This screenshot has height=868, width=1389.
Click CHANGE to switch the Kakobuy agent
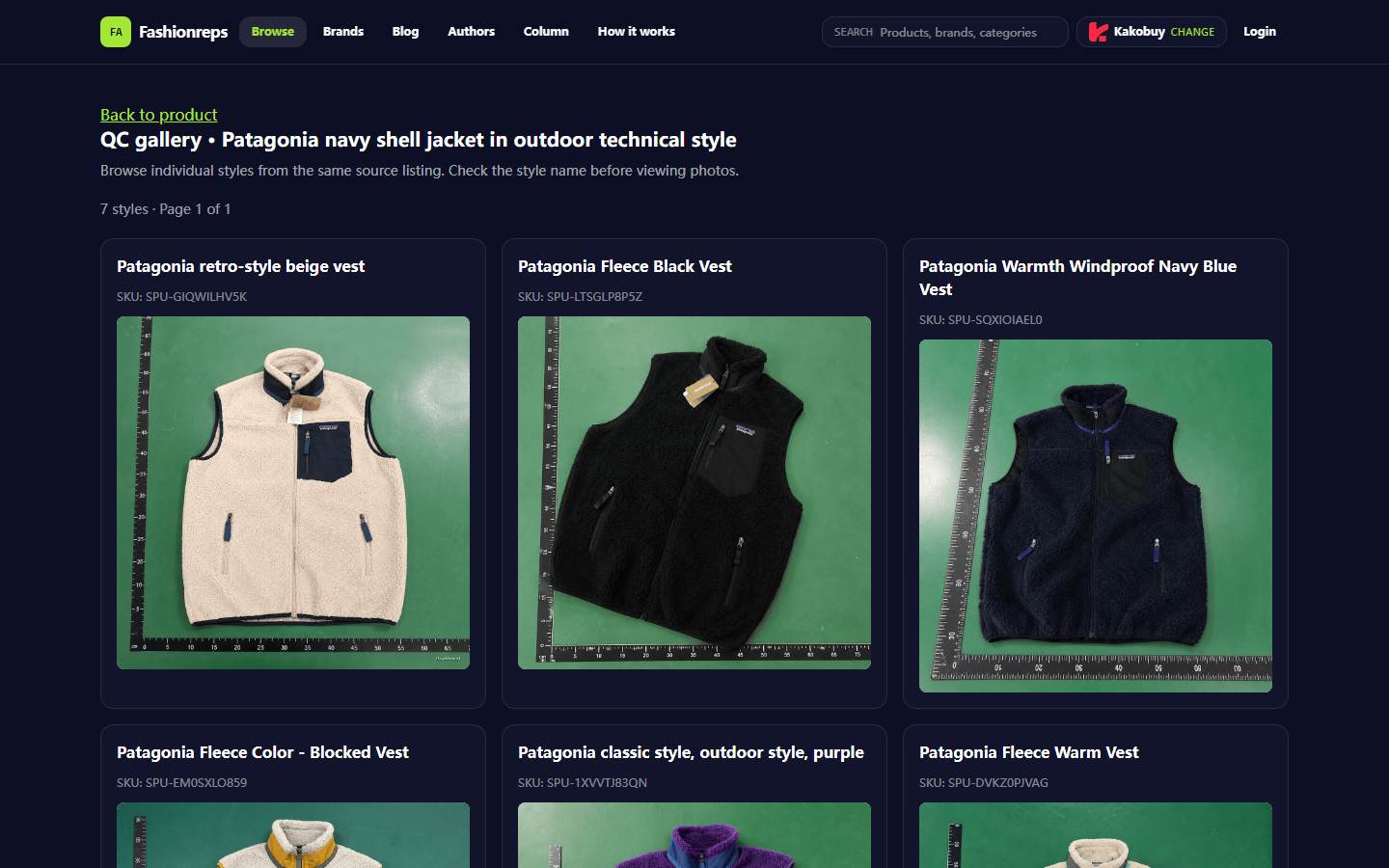[x=1192, y=32]
